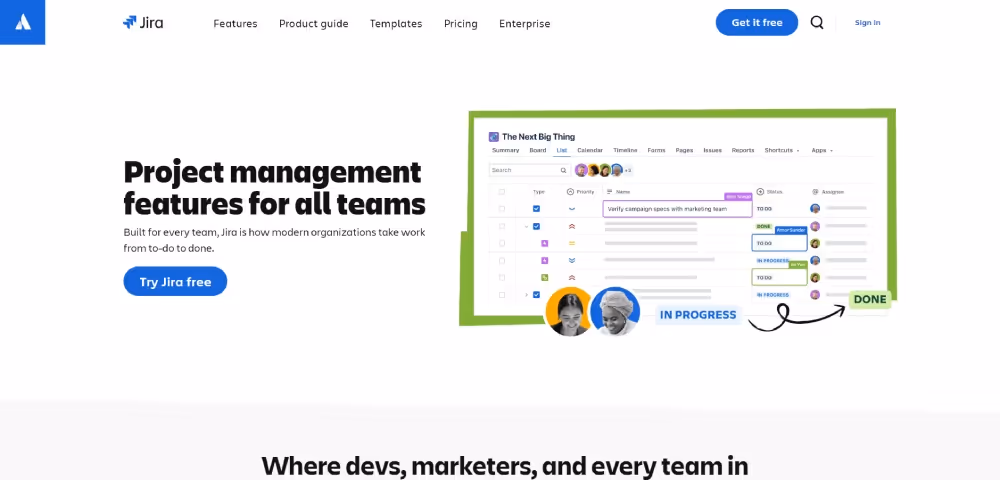This screenshot has height=480, width=1000.
Task: Click portrait of woman wearing head wrap
Action: coord(615,311)
